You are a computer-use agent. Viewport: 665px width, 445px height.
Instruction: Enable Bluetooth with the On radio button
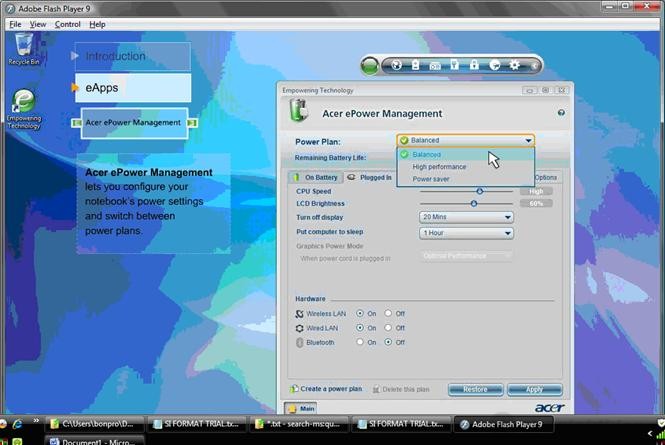pos(360,342)
